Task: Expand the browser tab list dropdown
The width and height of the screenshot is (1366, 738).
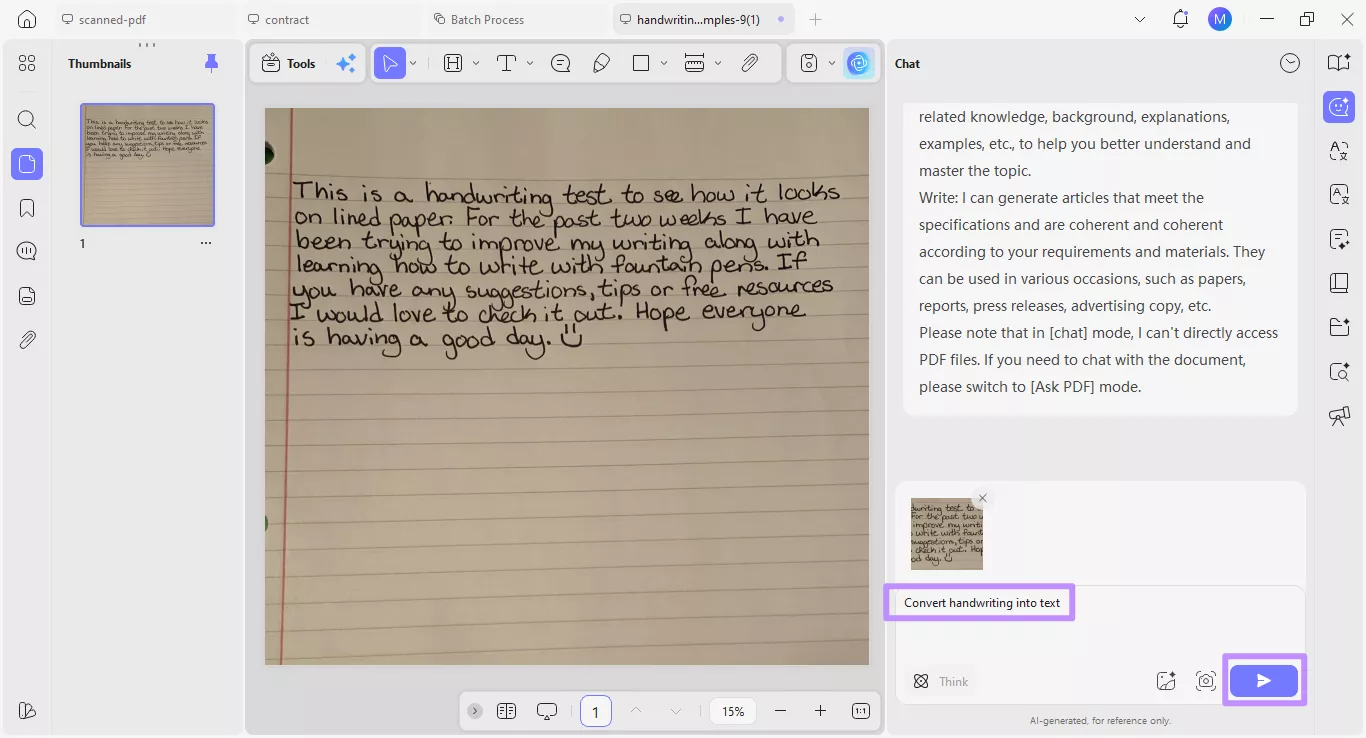Action: coord(1140,19)
